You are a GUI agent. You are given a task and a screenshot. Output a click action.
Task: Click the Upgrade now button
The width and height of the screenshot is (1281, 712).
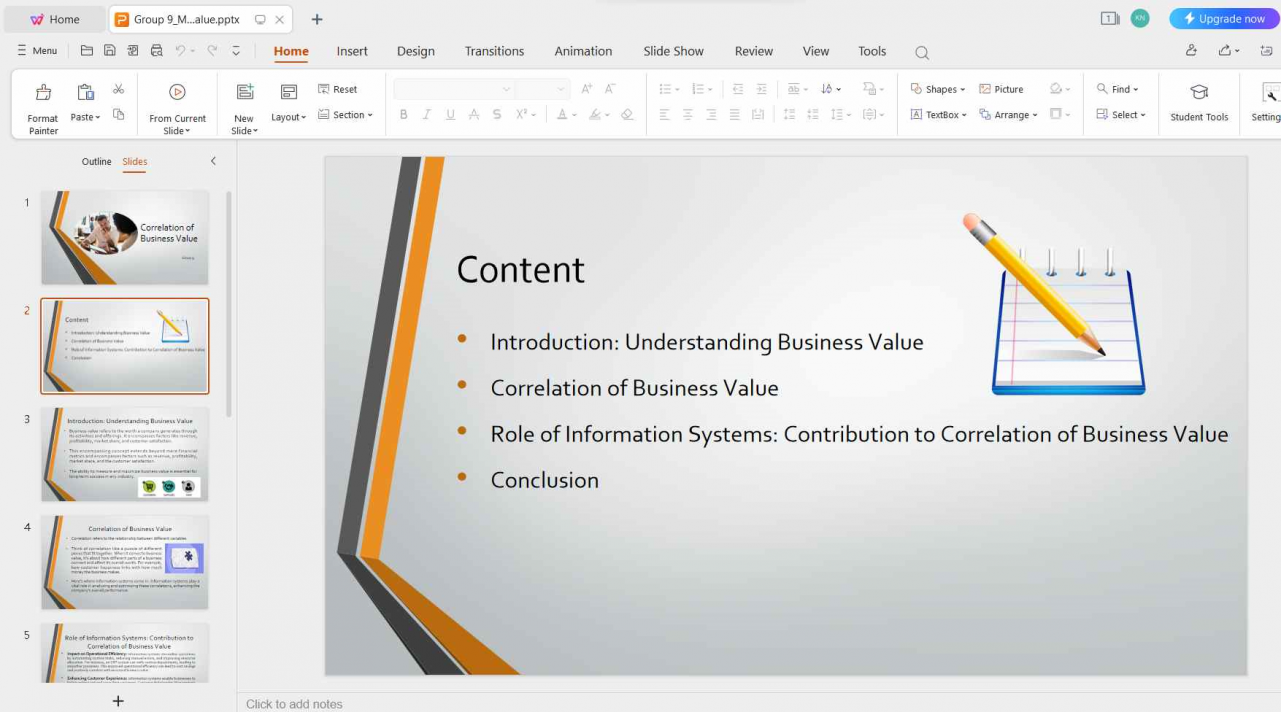[x=1222, y=18]
